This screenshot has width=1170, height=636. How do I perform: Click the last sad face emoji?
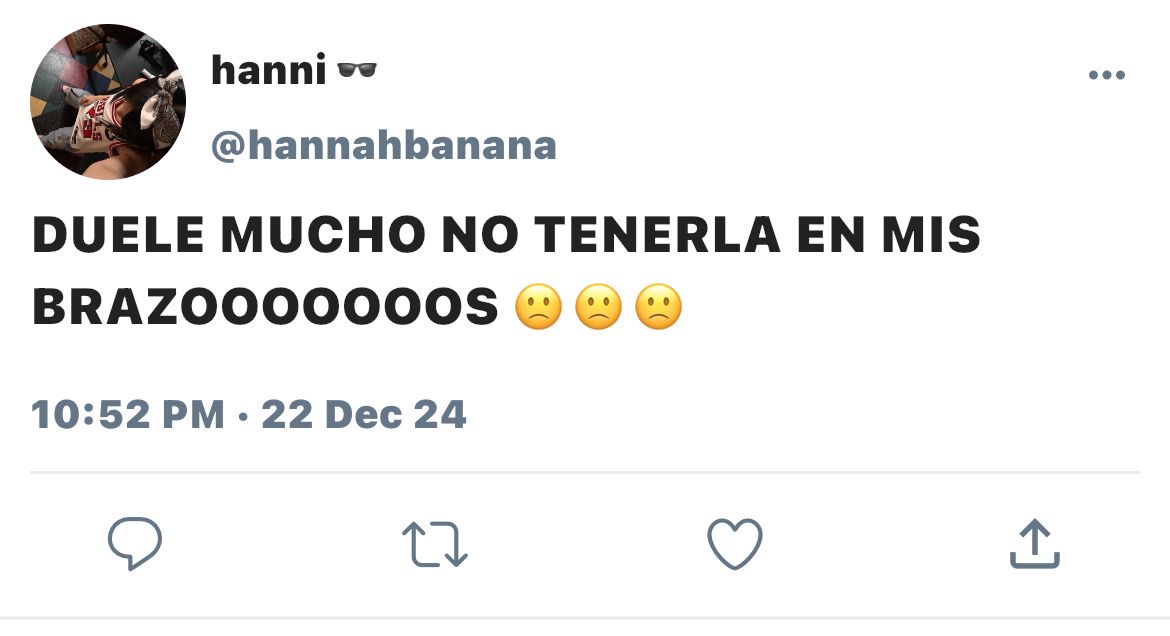[x=658, y=307]
